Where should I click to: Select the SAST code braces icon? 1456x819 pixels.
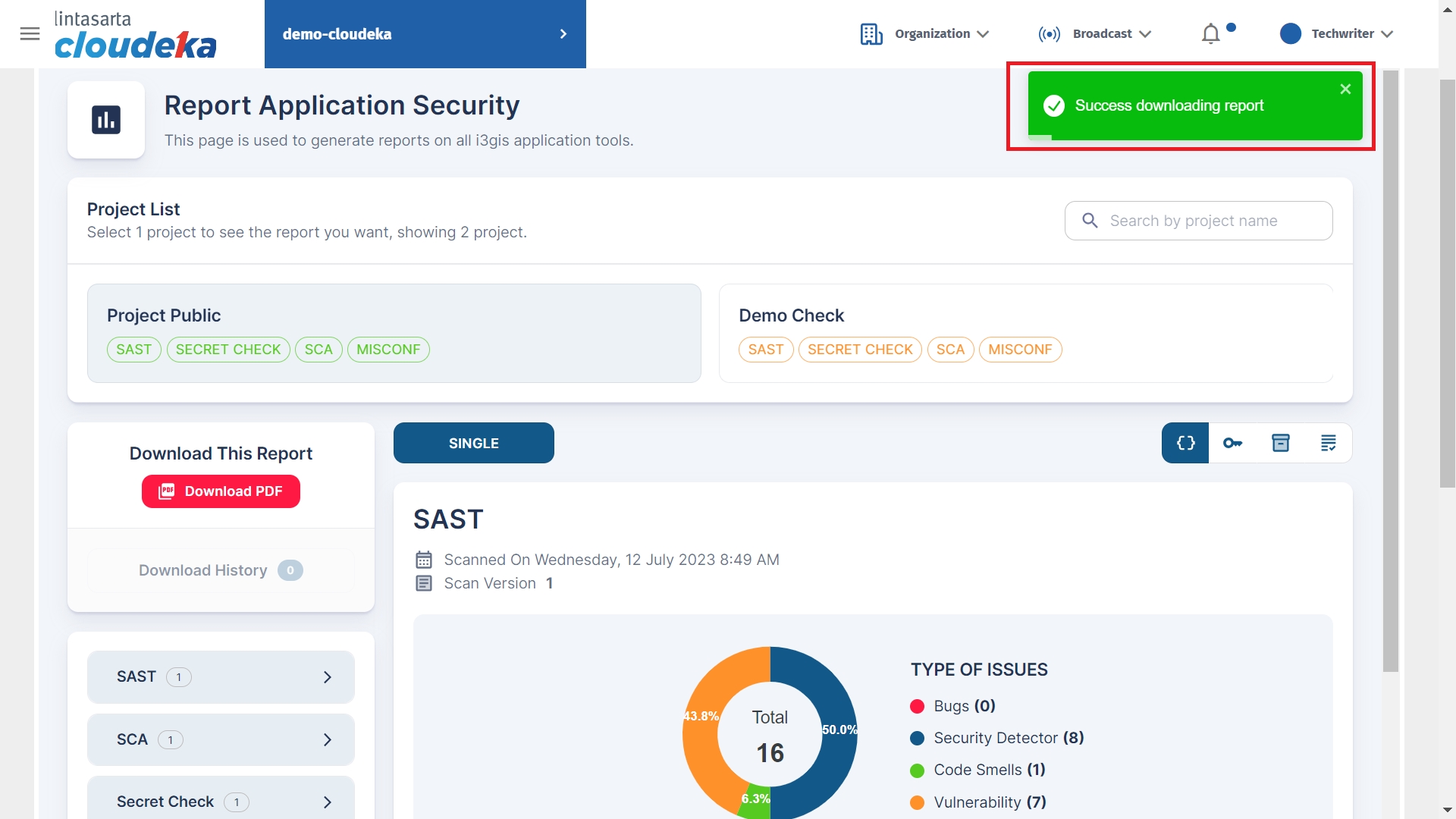1185,444
